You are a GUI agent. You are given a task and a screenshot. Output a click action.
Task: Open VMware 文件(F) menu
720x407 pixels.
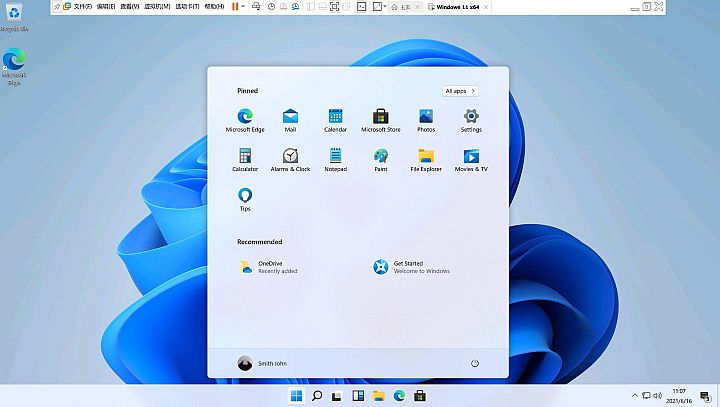click(83, 7)
